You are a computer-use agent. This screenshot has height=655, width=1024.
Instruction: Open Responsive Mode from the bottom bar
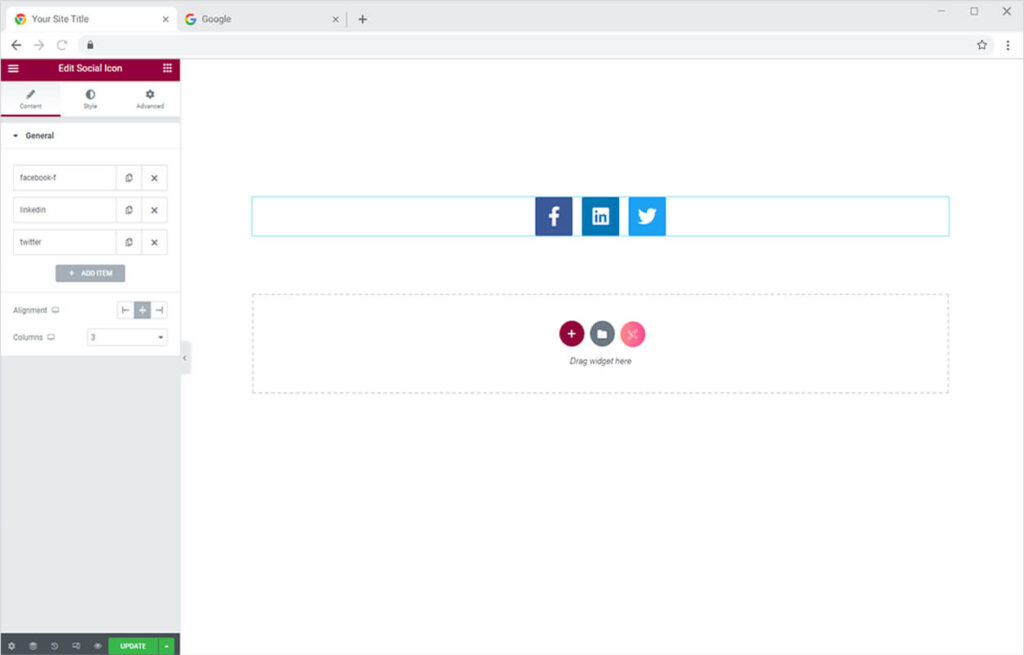click(x=76, y=646)
